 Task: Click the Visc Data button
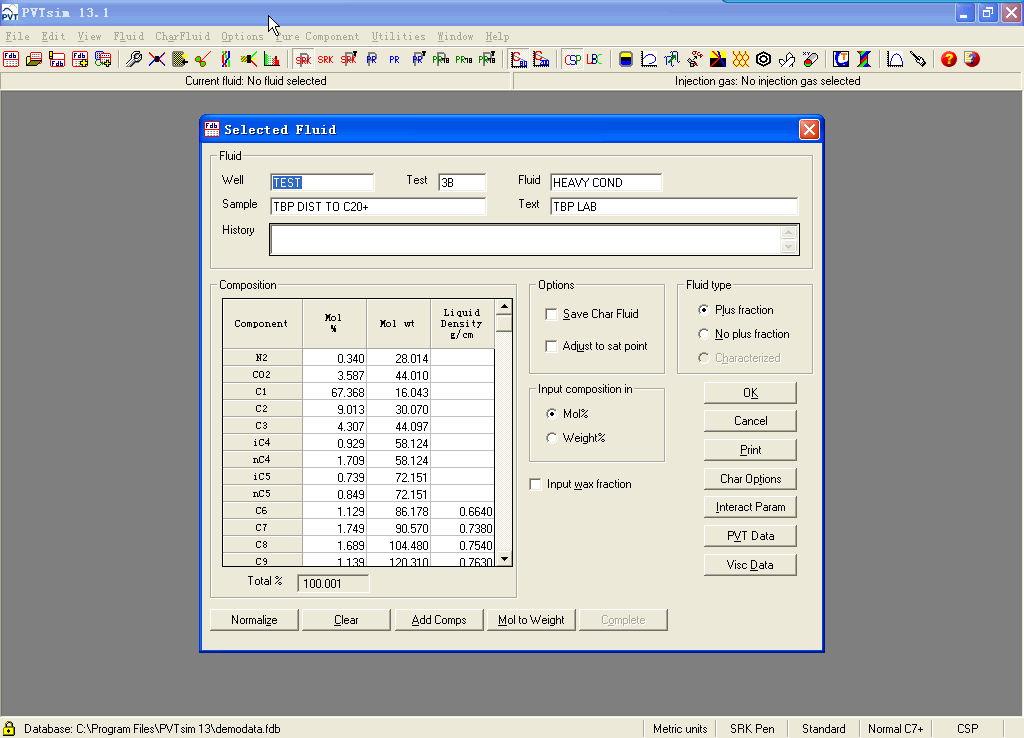point(750,565)
